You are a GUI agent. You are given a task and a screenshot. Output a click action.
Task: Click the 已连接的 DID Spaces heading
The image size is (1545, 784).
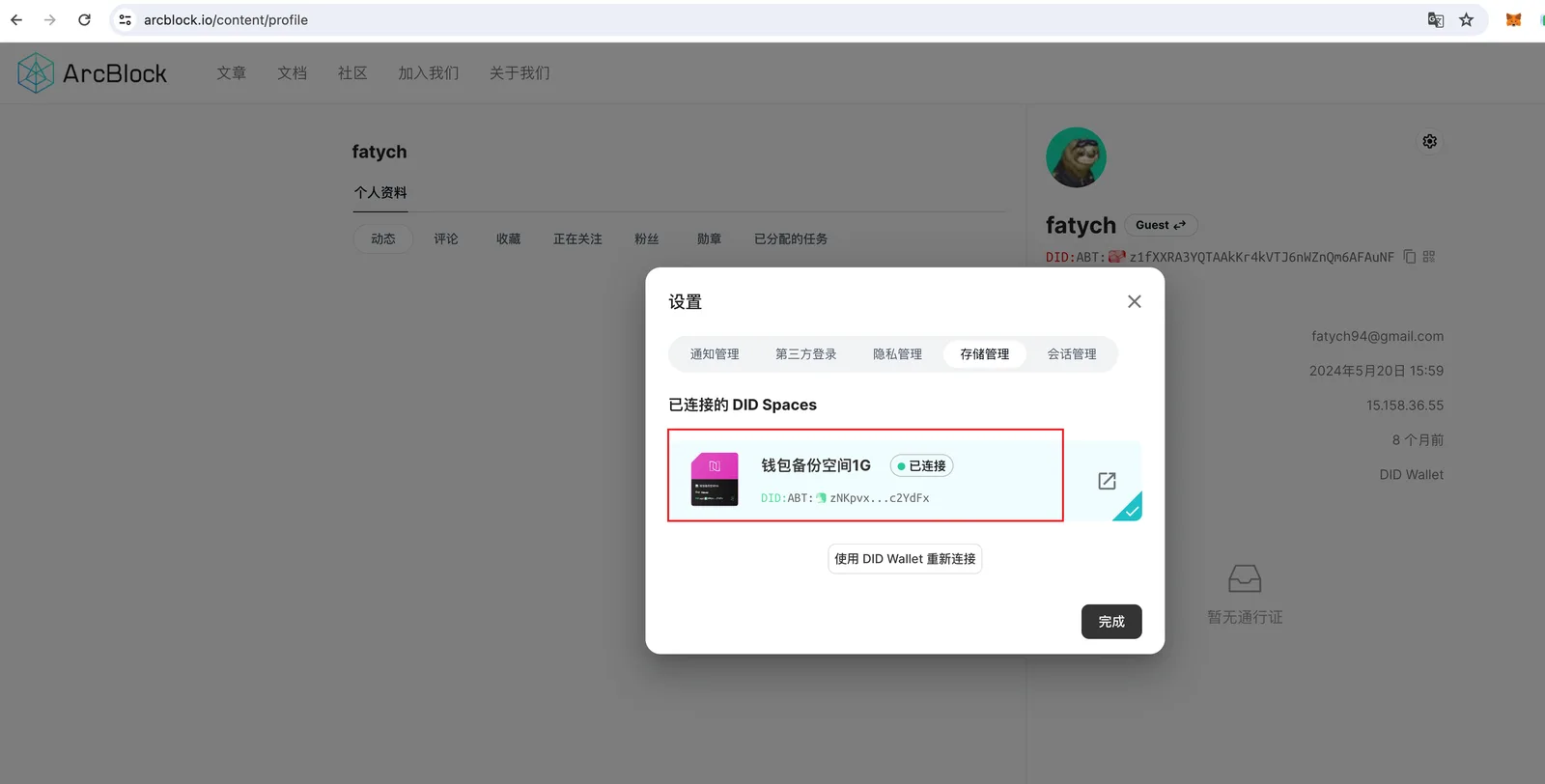click(743, 405)
